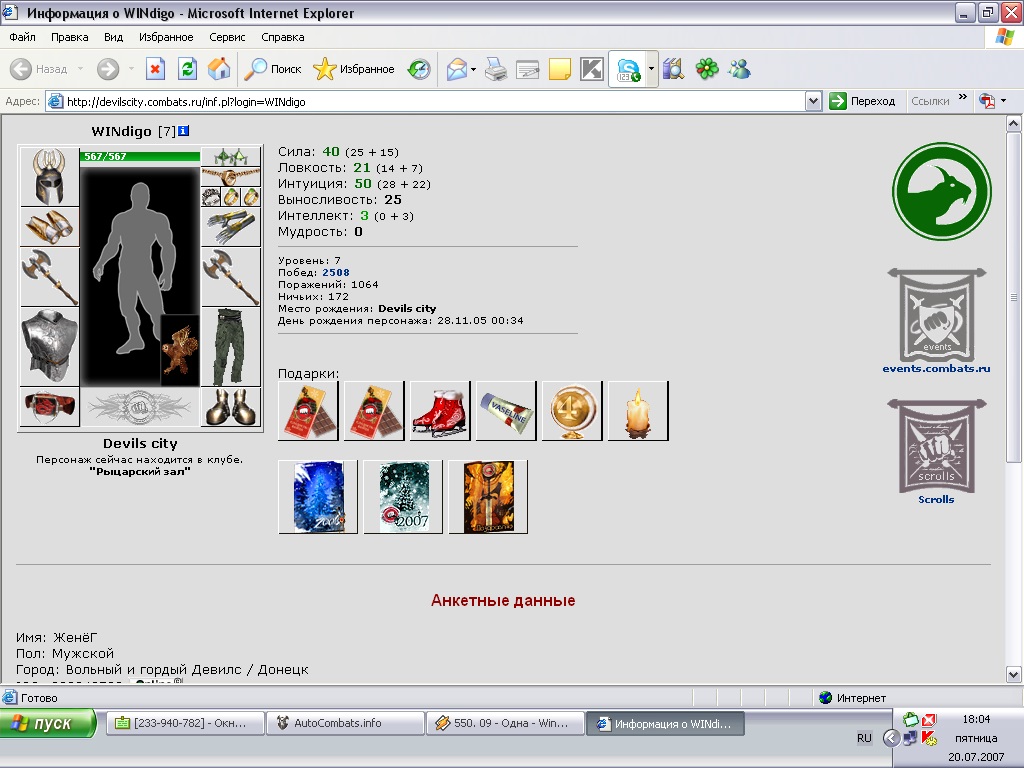Click the 567/567 health bar
The image size is (1024, 768).
coord(140,157)
